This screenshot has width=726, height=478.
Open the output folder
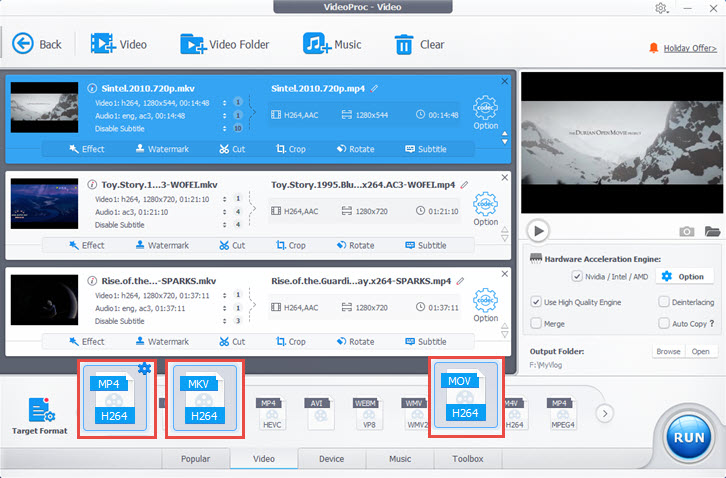(701, 352)
